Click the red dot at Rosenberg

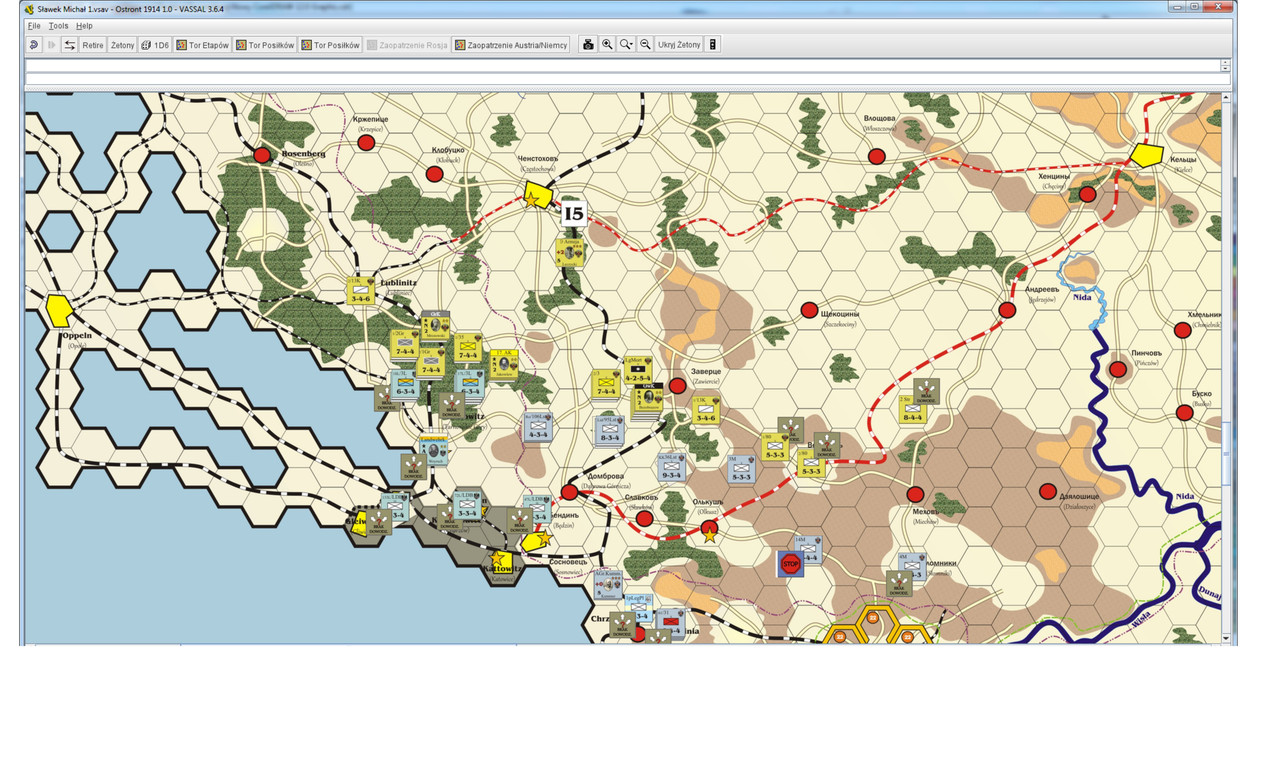(x=262, y=155)
